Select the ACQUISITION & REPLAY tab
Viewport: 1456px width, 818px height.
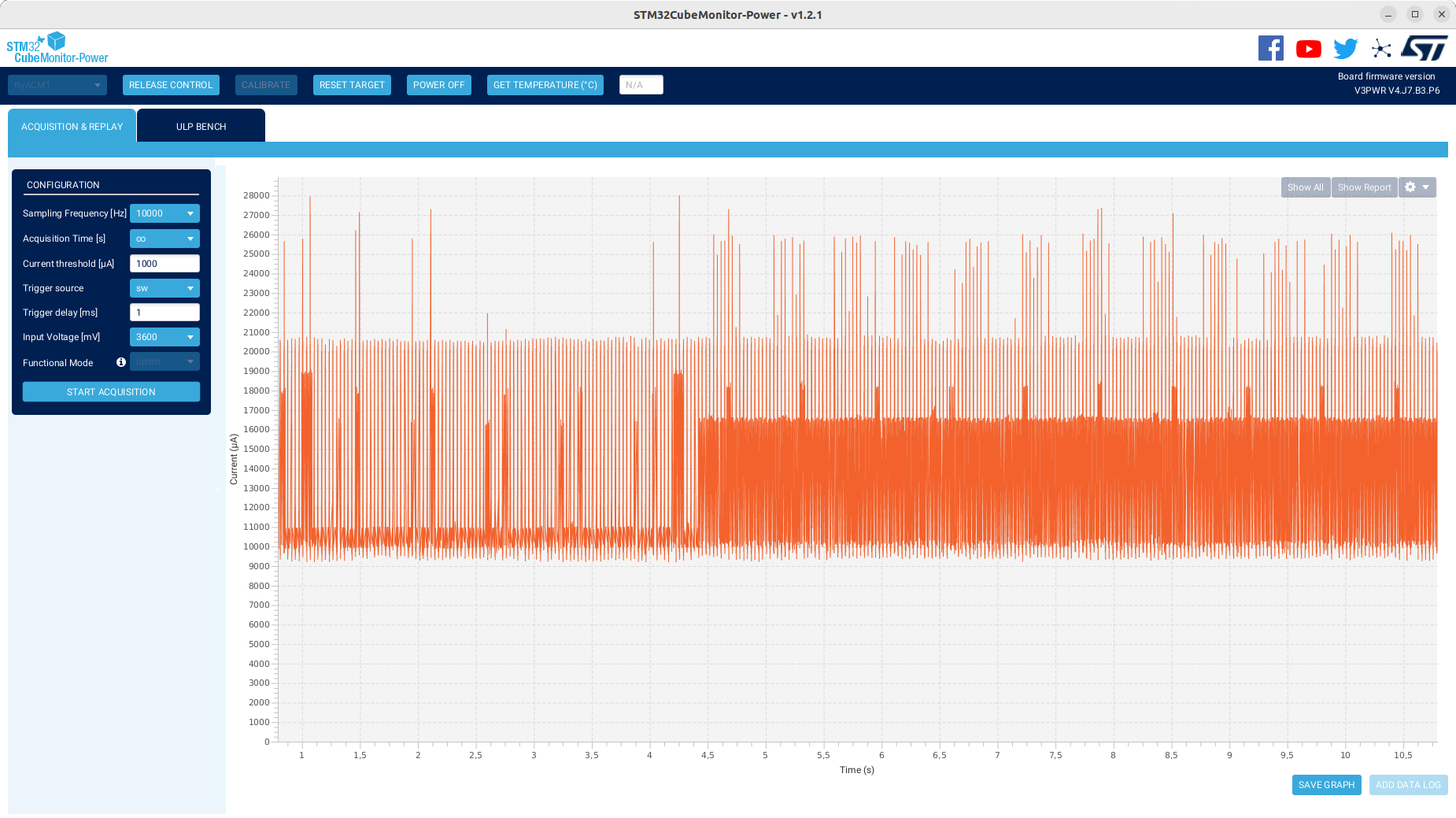pyautogui.click(x=72, y=126)
